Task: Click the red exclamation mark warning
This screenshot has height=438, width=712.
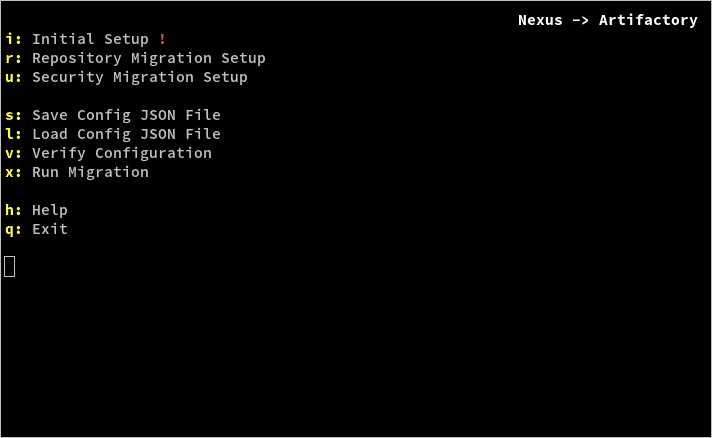Action: point(162,39)
